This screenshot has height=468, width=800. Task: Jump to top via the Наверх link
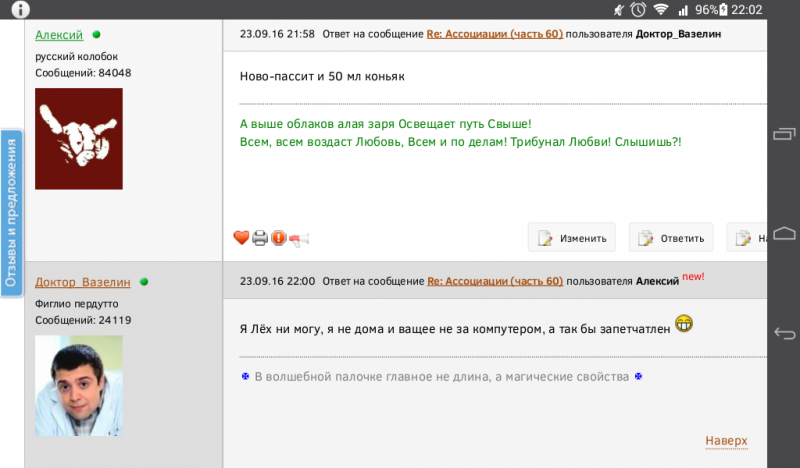pos(727,440)
